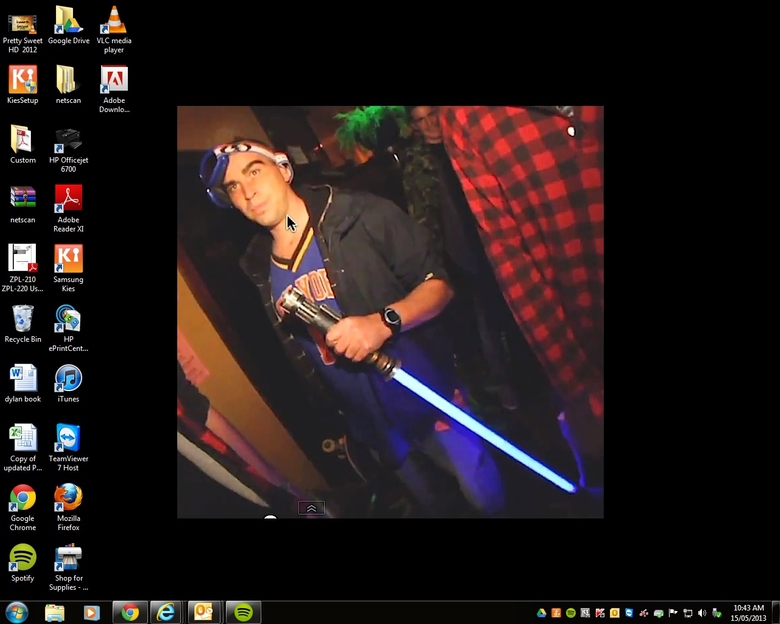Select the TeamViewer 7 Host shortcut
Screen dimensions: 780x624
coord(68,447)
